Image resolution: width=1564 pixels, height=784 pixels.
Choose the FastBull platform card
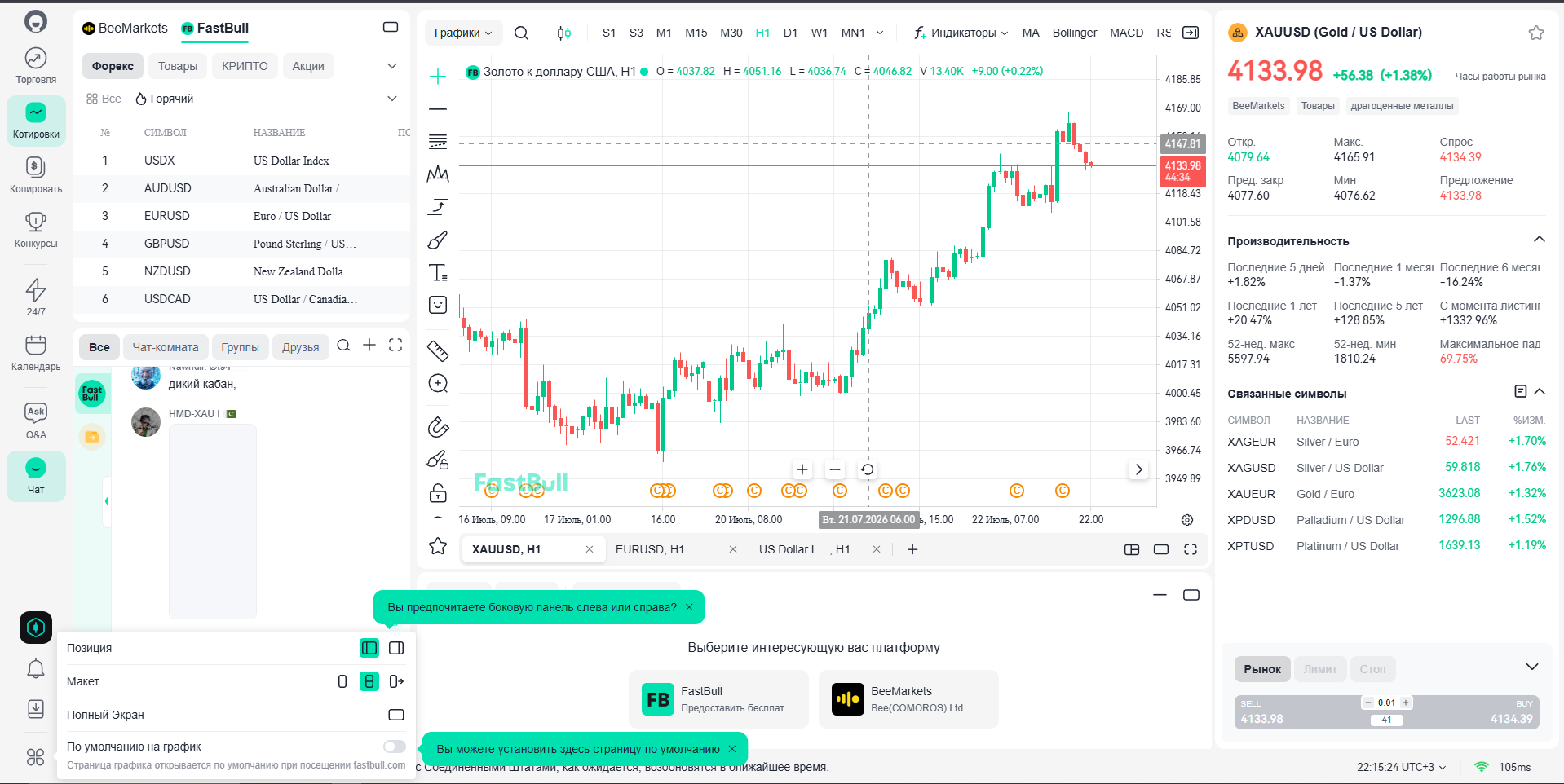[718, 699]
